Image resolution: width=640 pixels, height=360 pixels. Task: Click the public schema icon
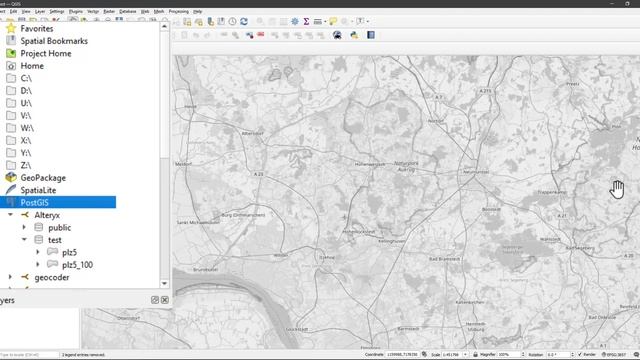pos(39,227)
